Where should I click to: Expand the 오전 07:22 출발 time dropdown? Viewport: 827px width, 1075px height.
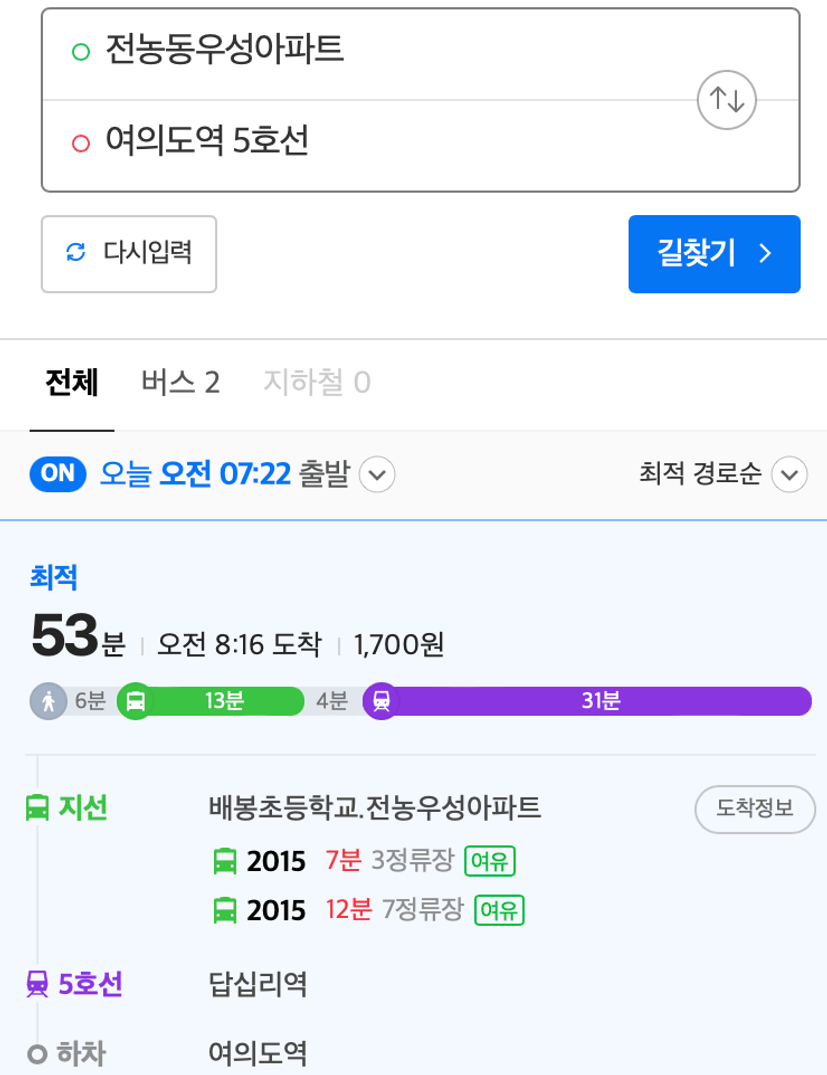(377, 474)
